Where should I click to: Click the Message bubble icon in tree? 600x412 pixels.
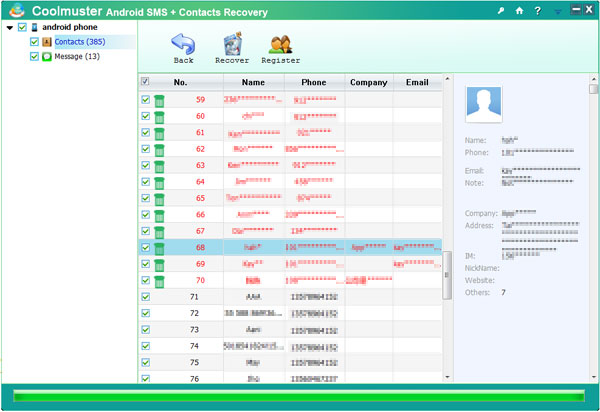pyautogui.click(x=47, y=57)
